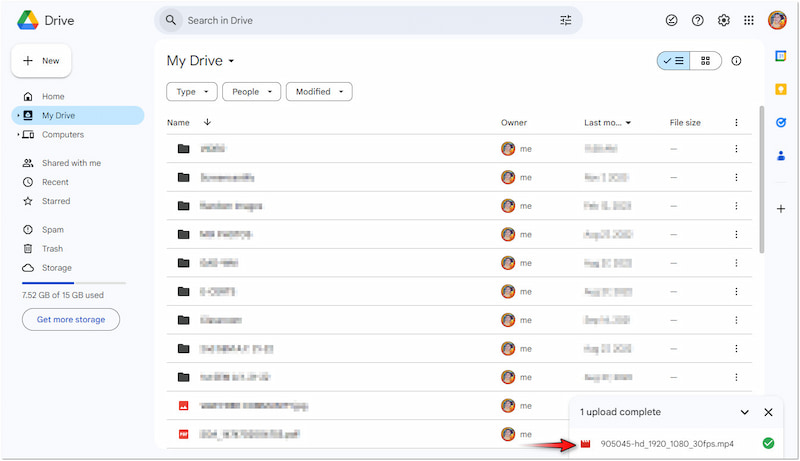This screenshot has width=800, height=461.
Task: Open Google Keep side panel
Action: [x=781, y=89]
